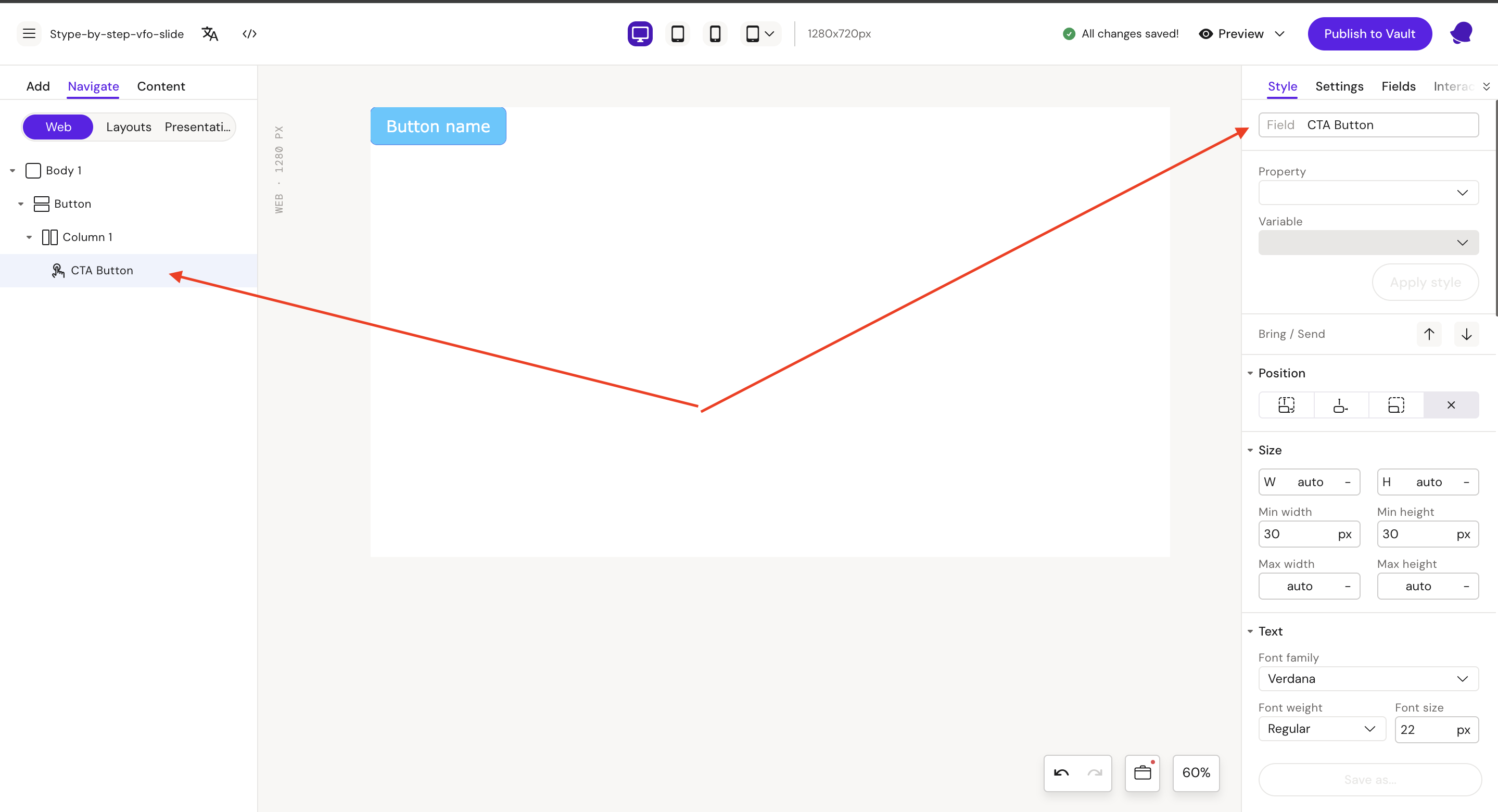The image size is (1498, 812).
Task: Collapse the Text section
Action: coord(1250,631)
